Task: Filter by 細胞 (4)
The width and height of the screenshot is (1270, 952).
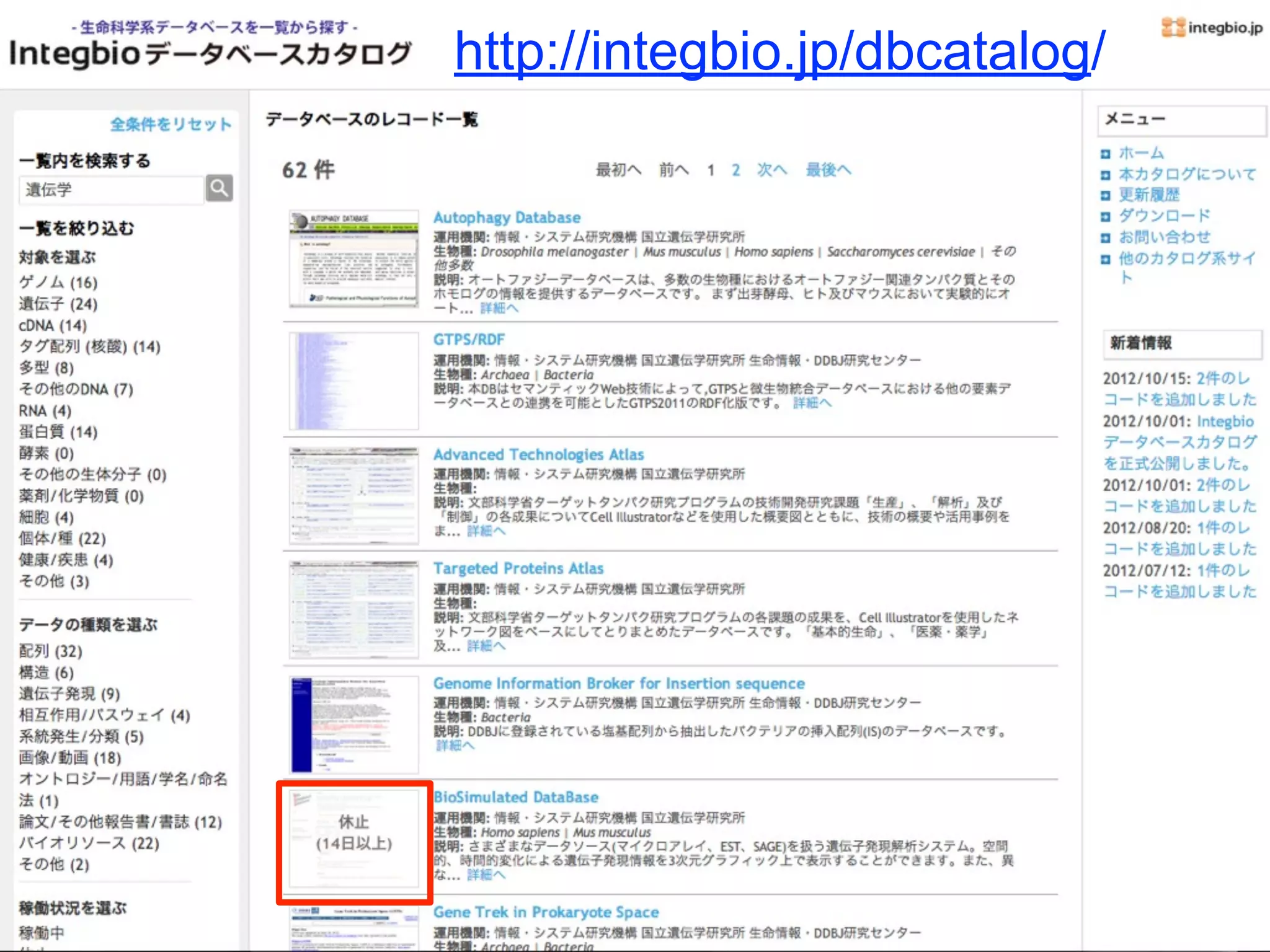Action: click(47, 517)
